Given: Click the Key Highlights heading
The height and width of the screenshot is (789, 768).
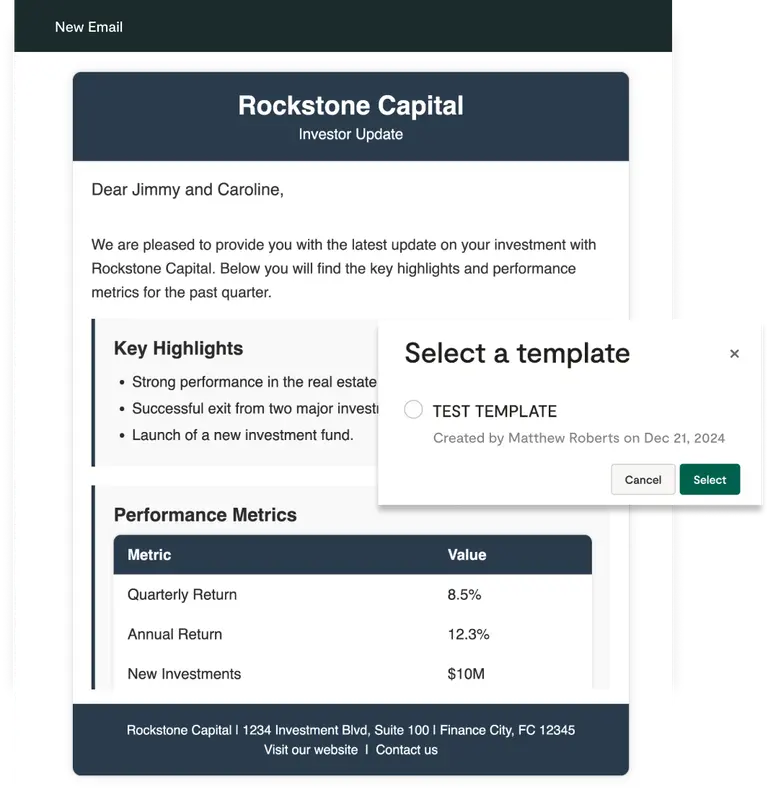Looking at the screenshot, I should click(178, 348).
